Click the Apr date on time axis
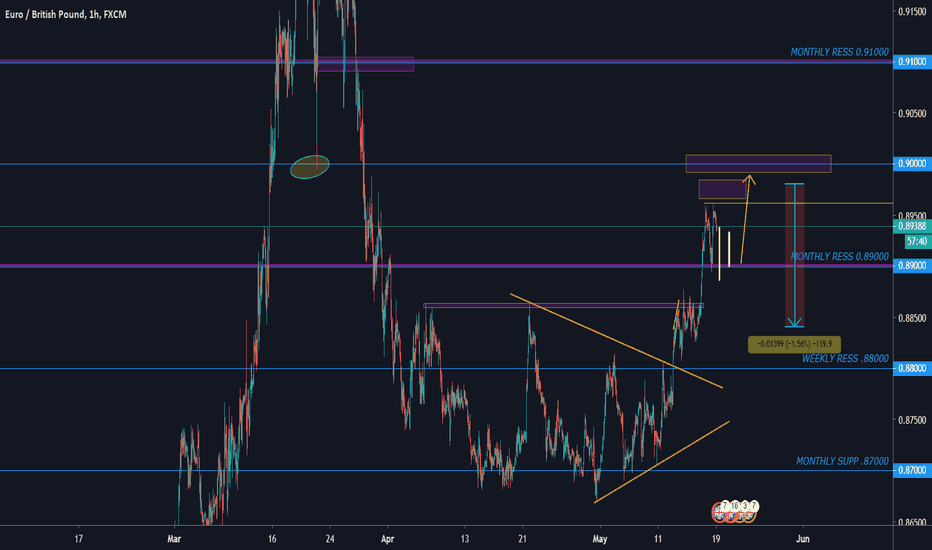The image size is (932, 550). (388, 539)
